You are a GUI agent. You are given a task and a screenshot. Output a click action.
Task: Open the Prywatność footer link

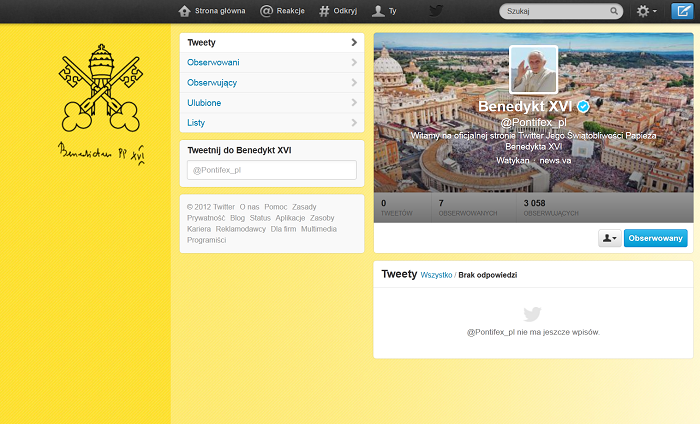(206, 218)
